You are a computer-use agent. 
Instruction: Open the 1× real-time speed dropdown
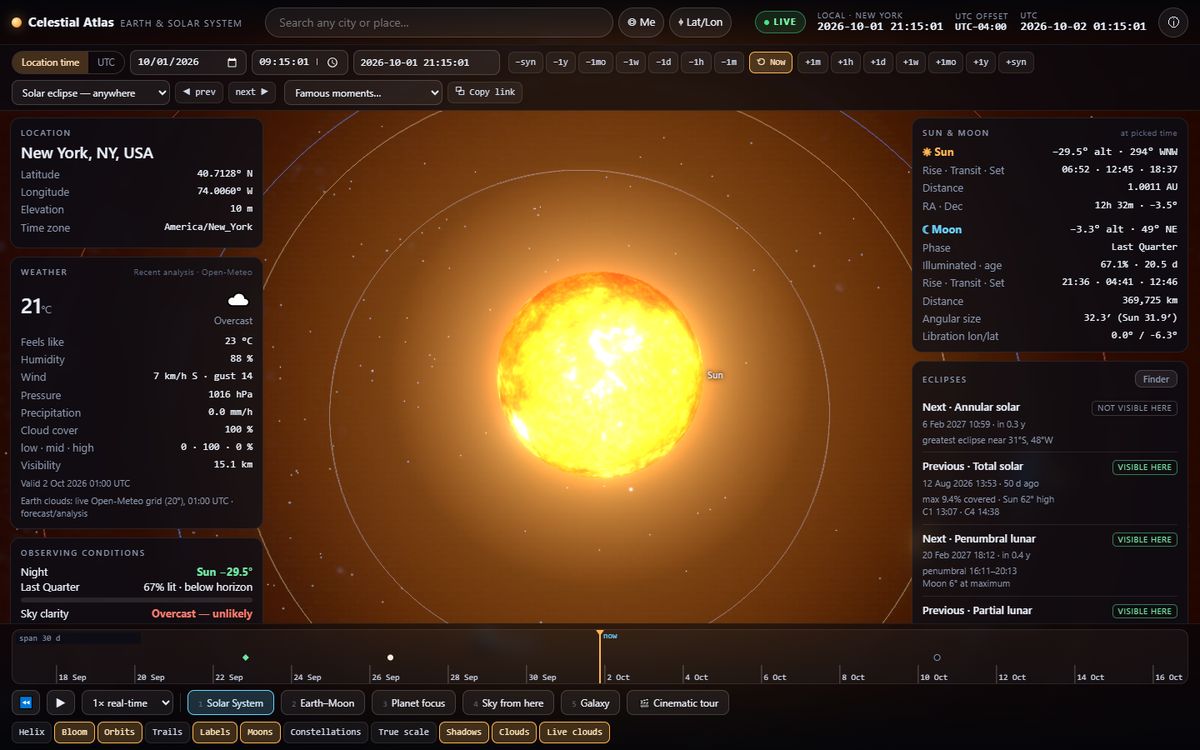click(x=128, y=703)
